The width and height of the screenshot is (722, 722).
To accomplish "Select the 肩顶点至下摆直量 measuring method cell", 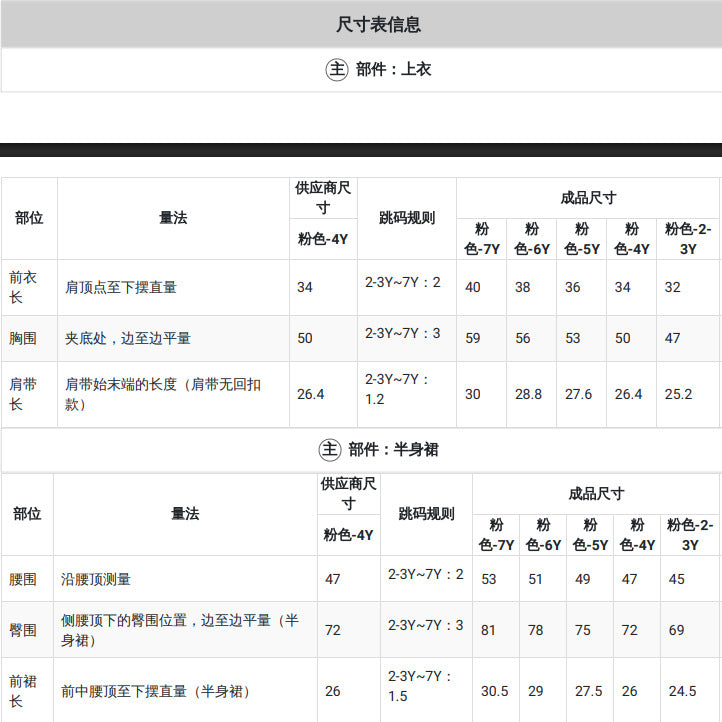I will pyautogui.click(x=121, y=287).
